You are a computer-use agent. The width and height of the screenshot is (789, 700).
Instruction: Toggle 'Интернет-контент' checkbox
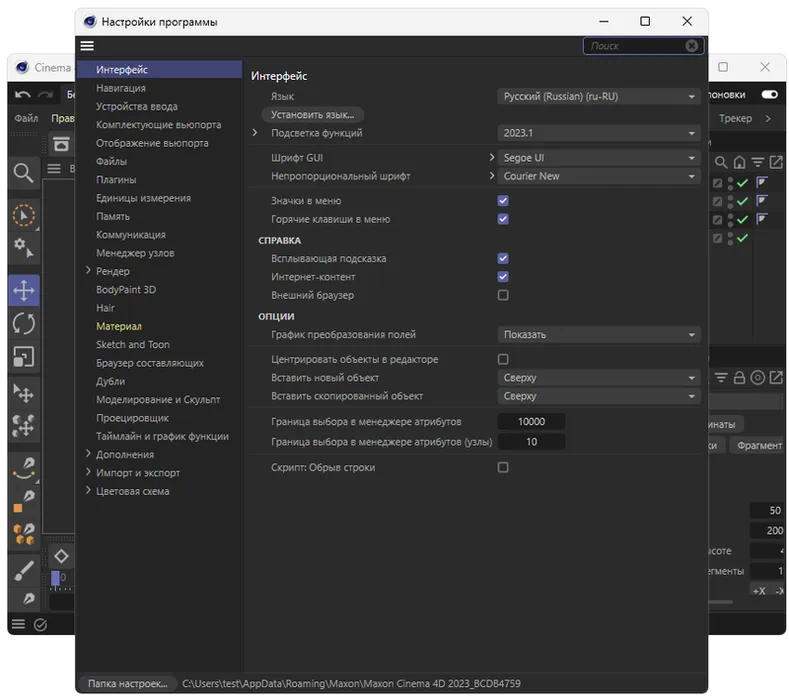[x=503, y=277]
